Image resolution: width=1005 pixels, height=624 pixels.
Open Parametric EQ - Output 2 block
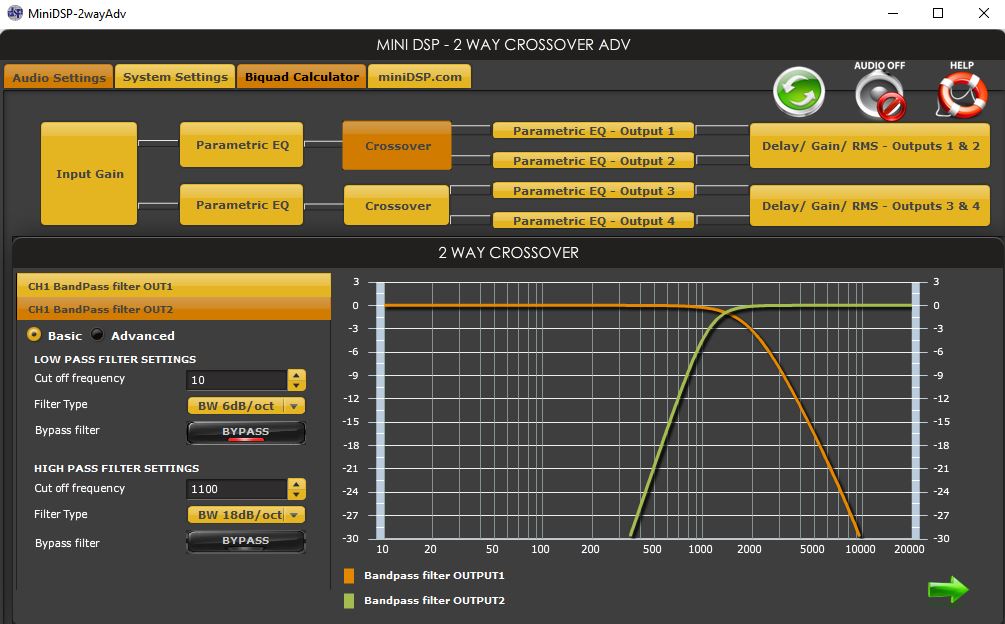click(x=593, y=160)
